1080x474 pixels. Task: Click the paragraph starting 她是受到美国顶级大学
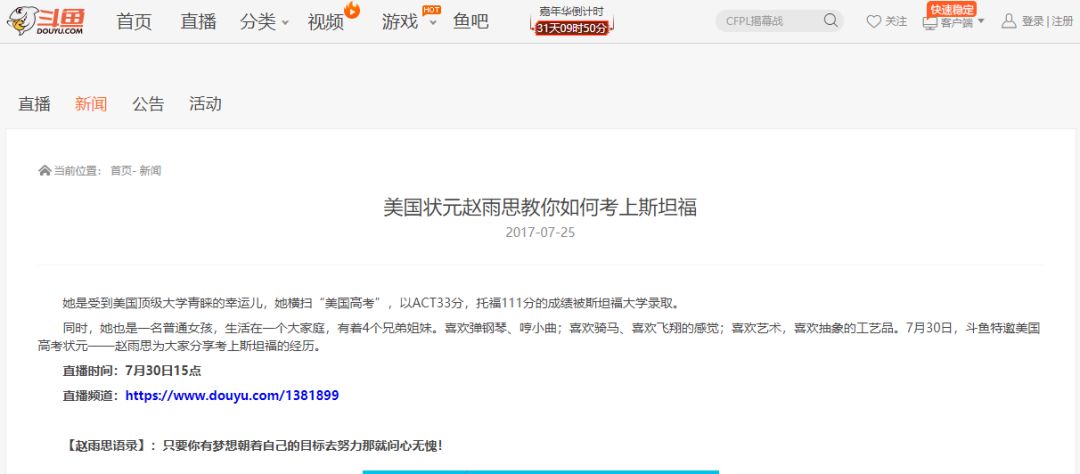pos(371,303)
